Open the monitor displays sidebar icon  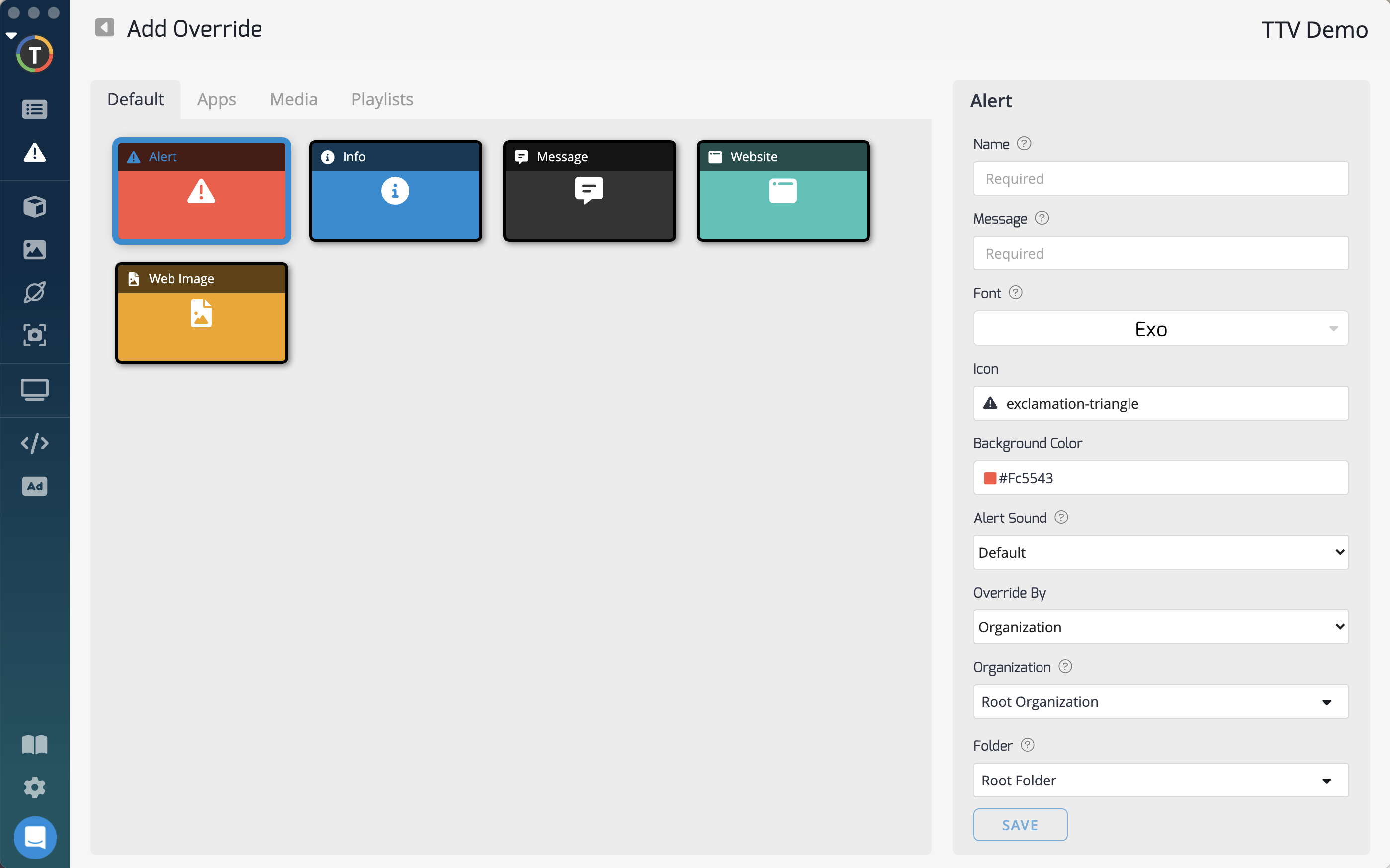(34, 390)
